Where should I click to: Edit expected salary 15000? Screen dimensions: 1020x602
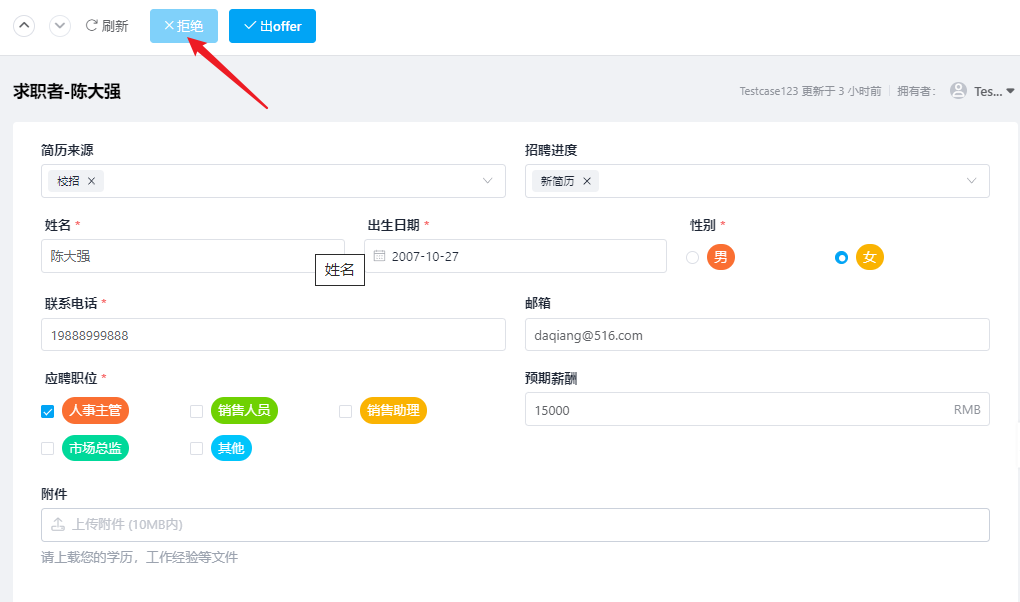(757, 409)
